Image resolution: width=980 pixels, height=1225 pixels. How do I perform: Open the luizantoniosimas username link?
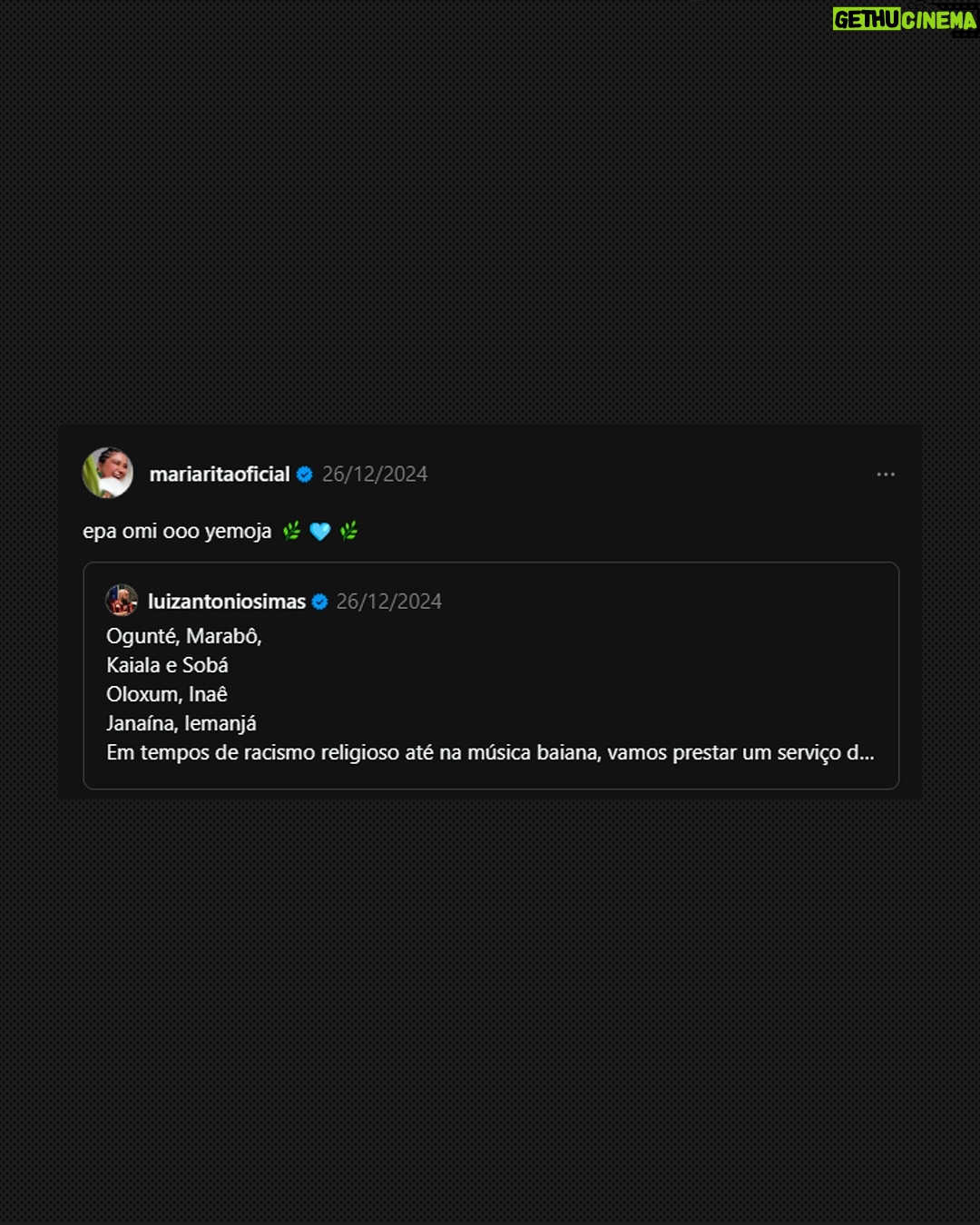227,602
